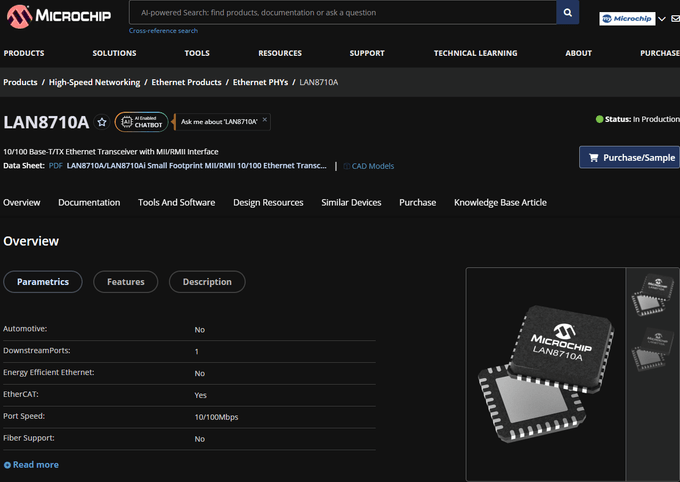The width and height of the screenshot is (680, 482).
Task: Open the TOOLS menu
Action: (197, 53)
